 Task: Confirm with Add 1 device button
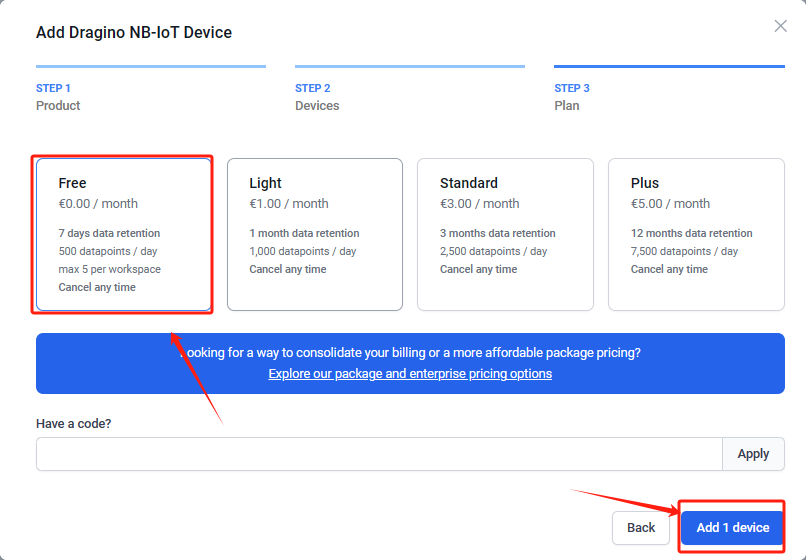point(732,528)
